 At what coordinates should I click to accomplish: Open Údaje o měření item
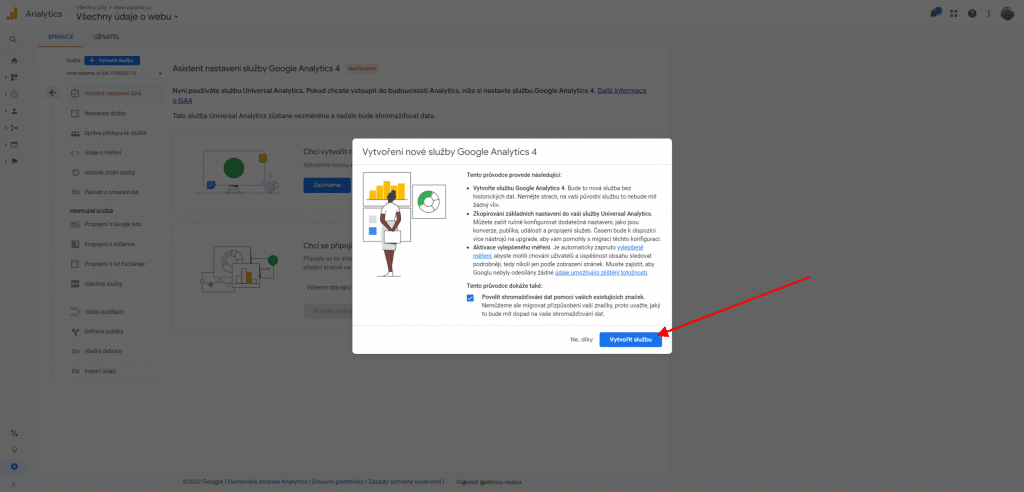point(103,152)
